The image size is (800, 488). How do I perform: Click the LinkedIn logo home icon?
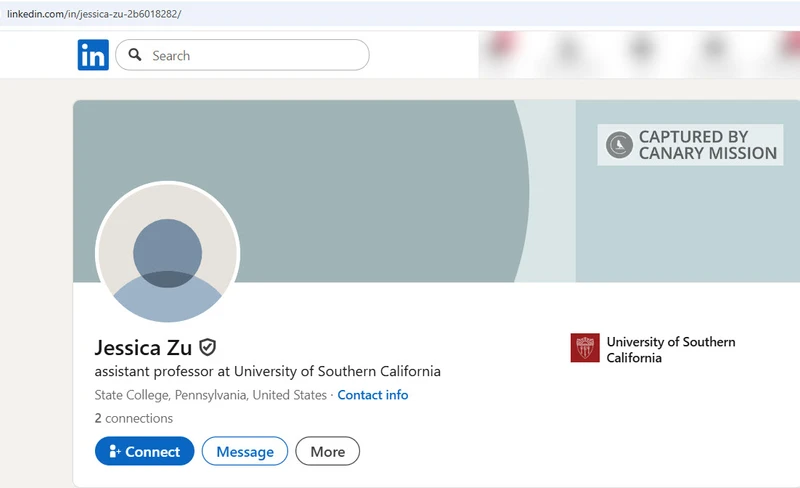pos(93,56)
